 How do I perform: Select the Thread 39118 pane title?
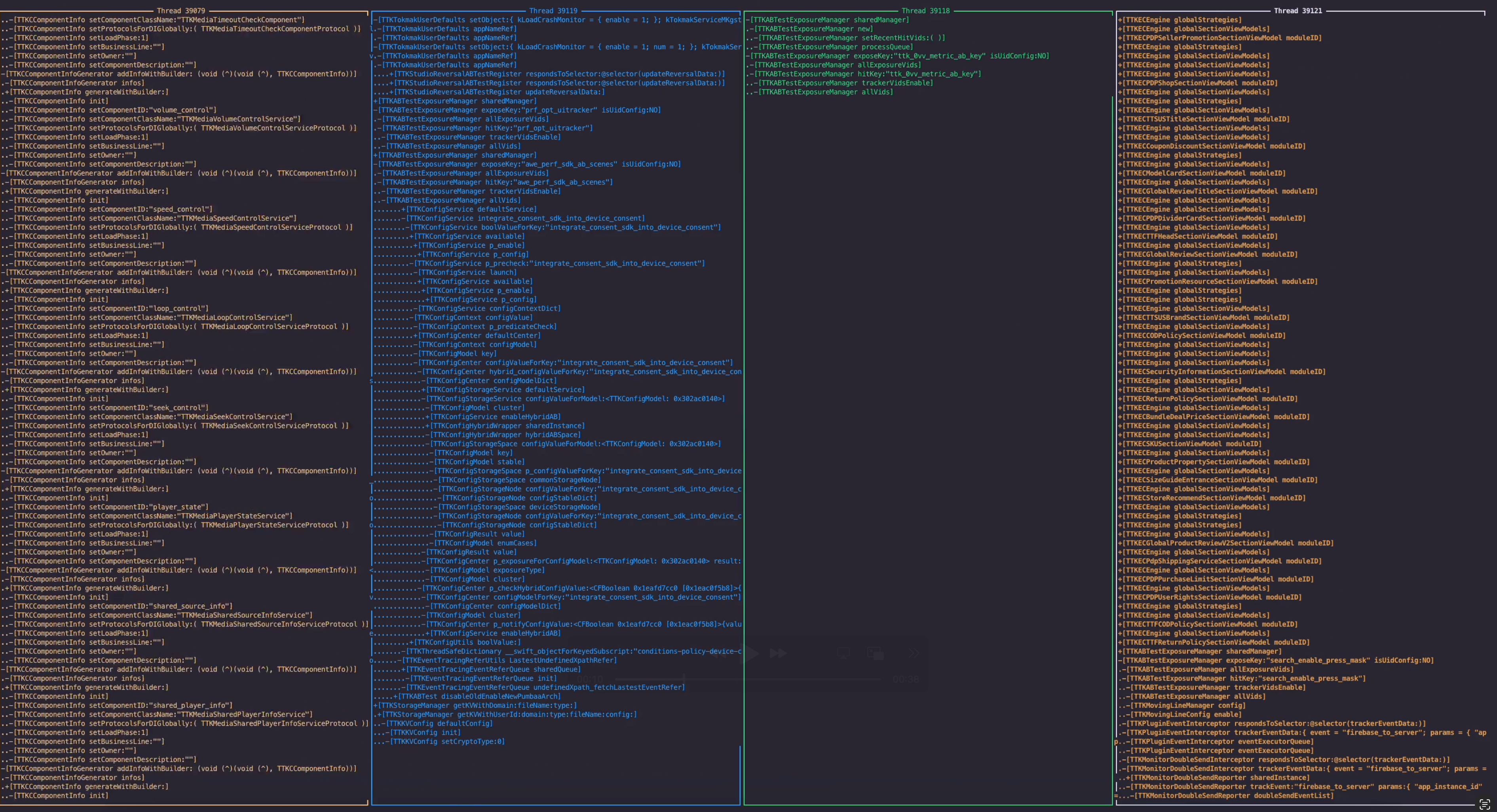(x=925, y=10)
